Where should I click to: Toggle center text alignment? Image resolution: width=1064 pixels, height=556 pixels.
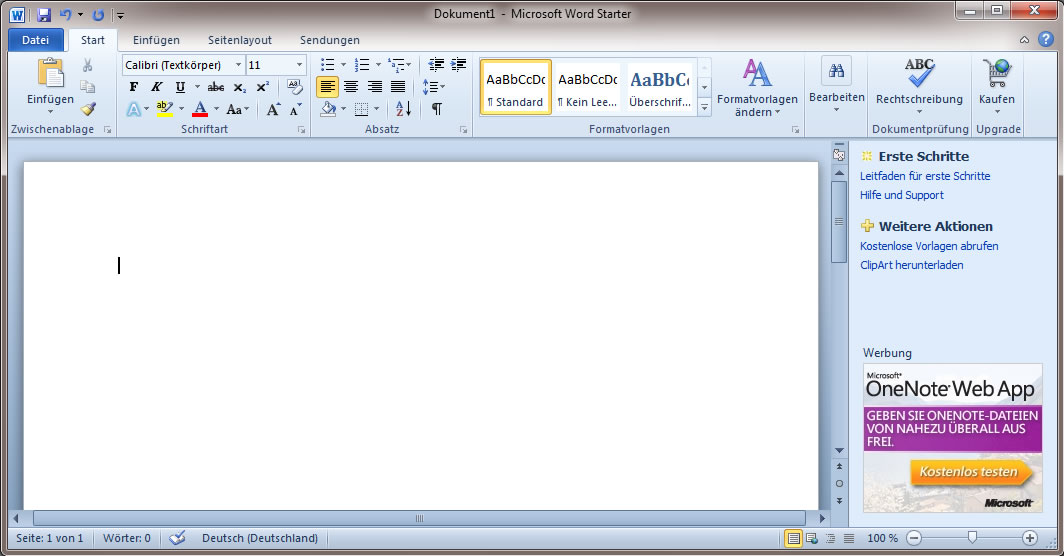coord(351,87)
